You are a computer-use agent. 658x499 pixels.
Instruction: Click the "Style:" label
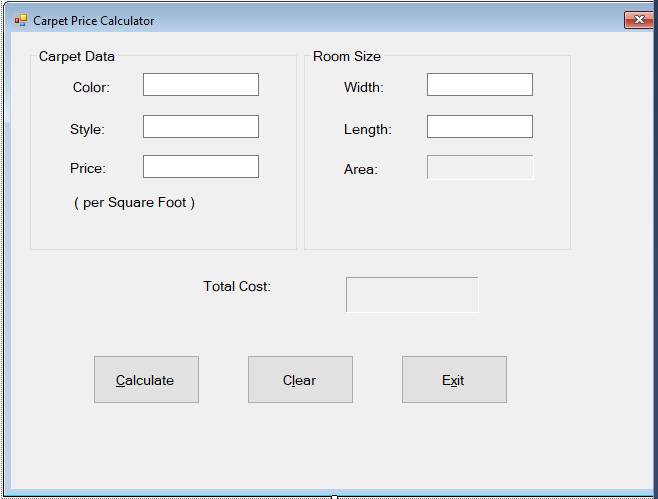(x=87, y=129)
